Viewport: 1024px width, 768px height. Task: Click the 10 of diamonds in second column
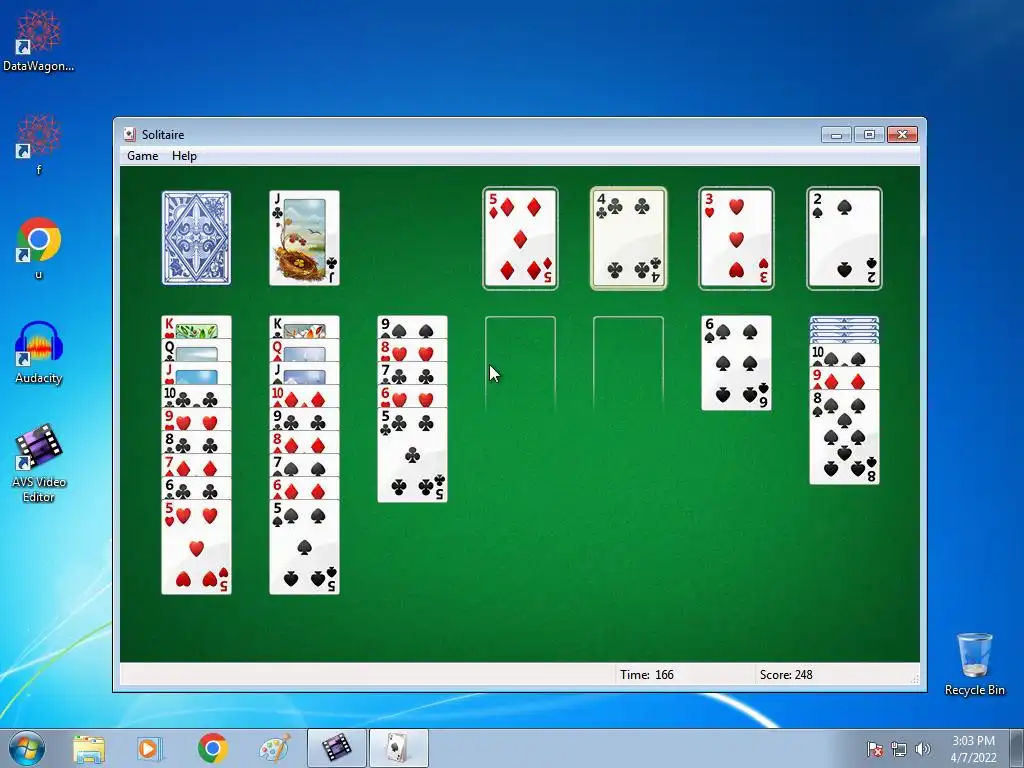(x=304, y=396)
